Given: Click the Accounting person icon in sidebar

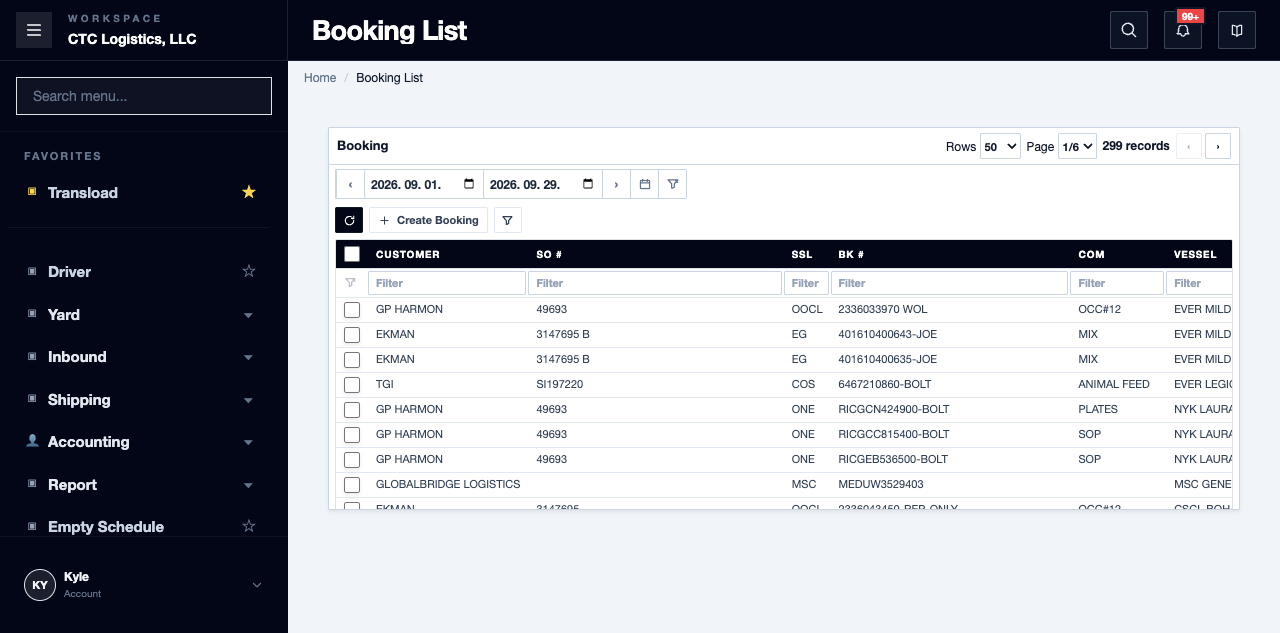Looking at the screenshot, I should 32,441.
